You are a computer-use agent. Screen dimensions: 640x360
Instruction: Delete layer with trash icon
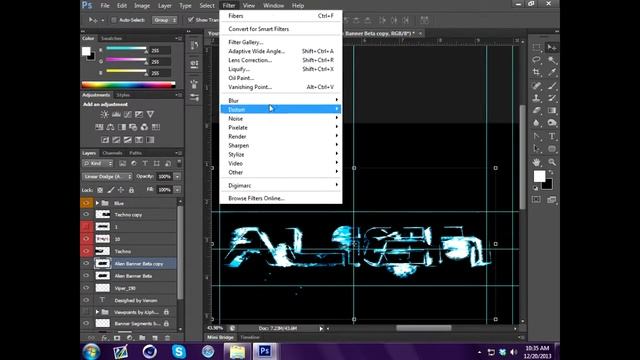tap(167, 338)
